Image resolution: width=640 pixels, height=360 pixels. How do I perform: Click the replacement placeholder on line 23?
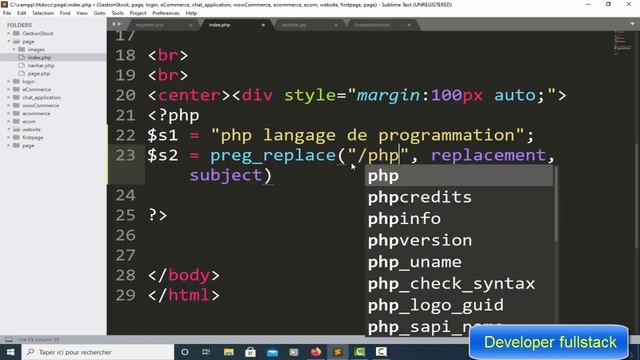coord(488,155)
